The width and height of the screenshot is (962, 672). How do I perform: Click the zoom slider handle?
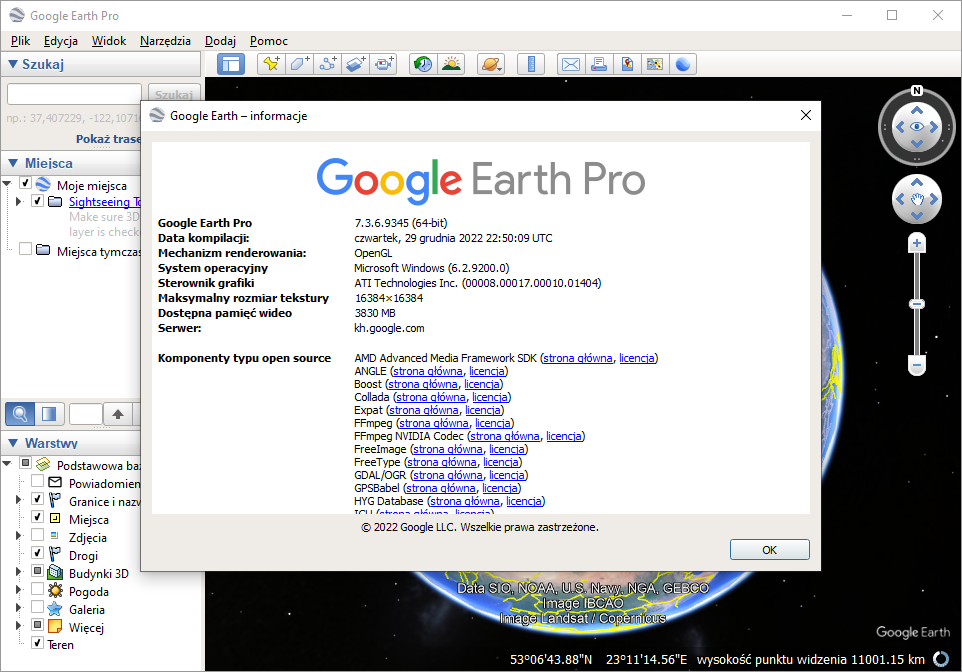tap(917, 304)
